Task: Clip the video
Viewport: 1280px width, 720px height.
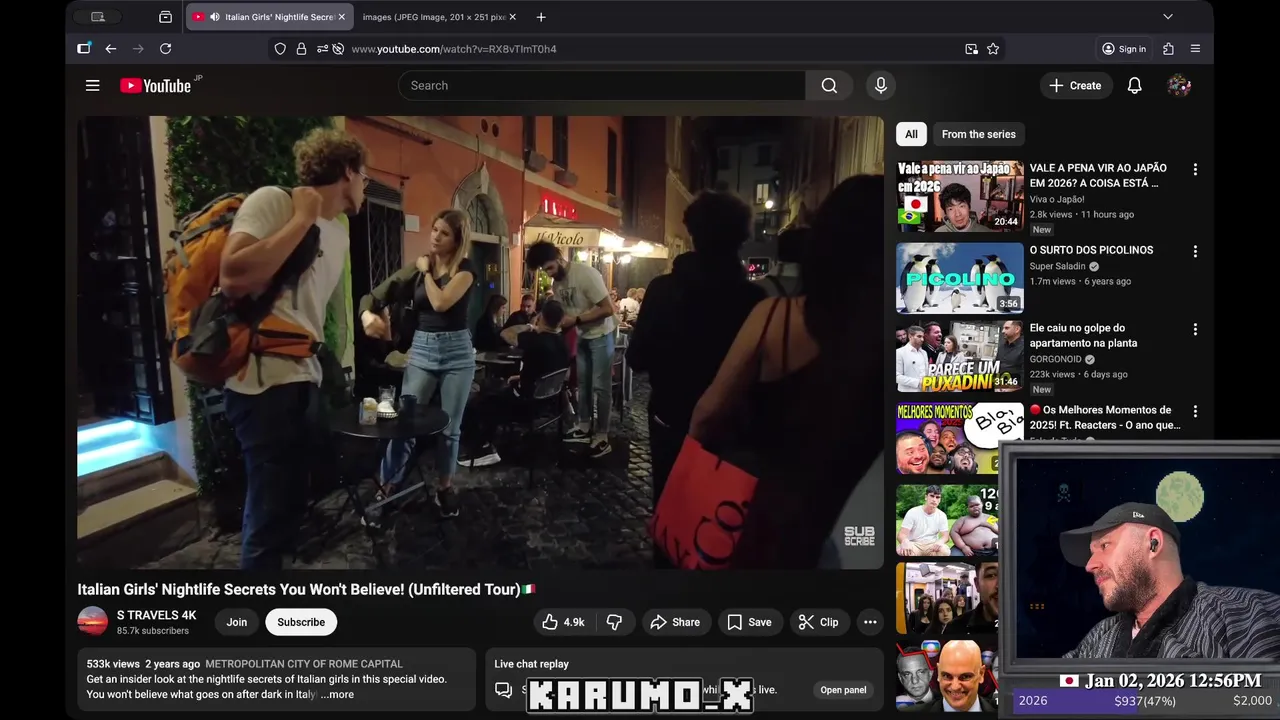Action: 819,622
